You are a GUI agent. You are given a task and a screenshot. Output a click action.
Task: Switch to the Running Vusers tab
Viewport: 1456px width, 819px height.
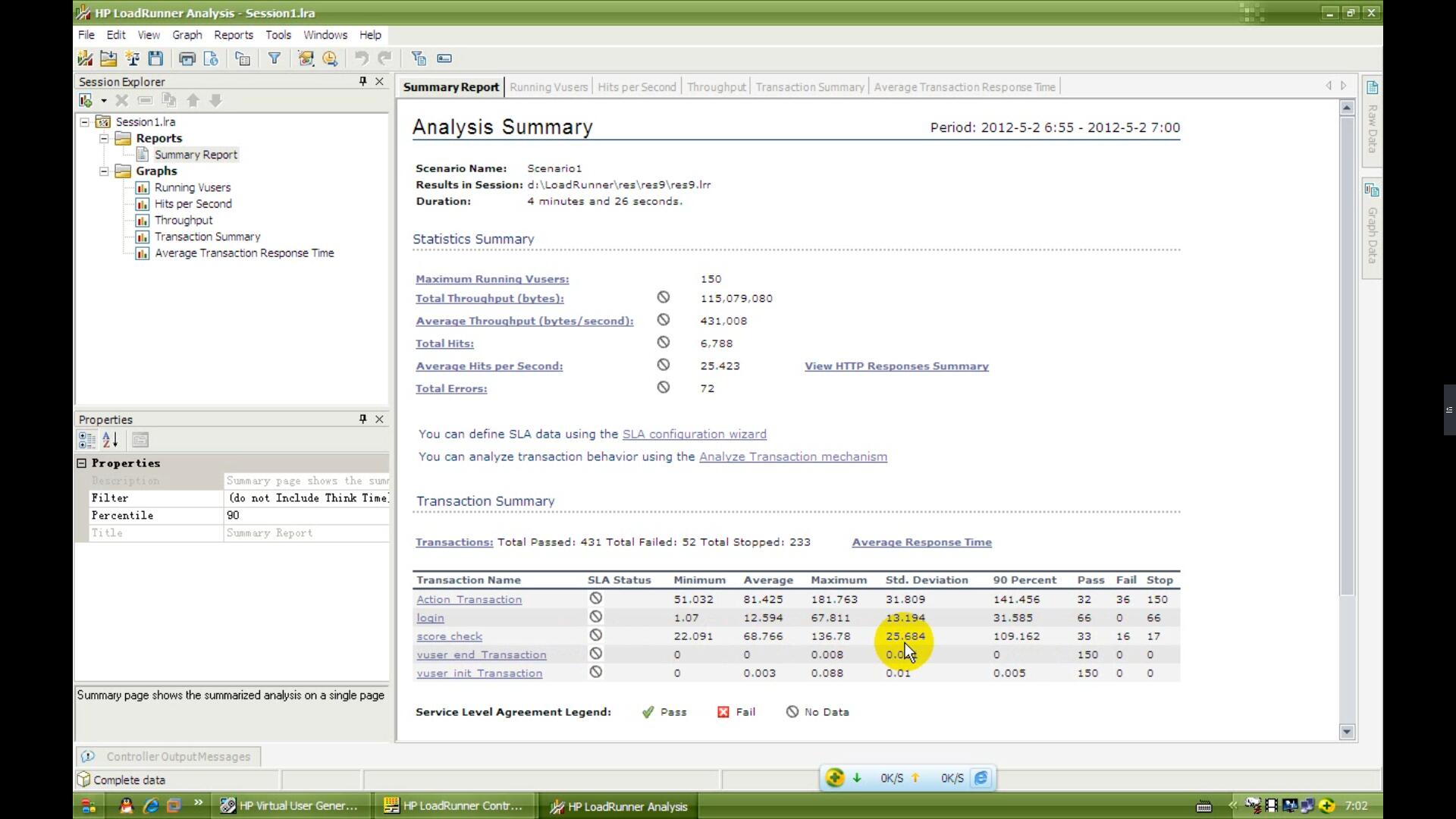549,87
